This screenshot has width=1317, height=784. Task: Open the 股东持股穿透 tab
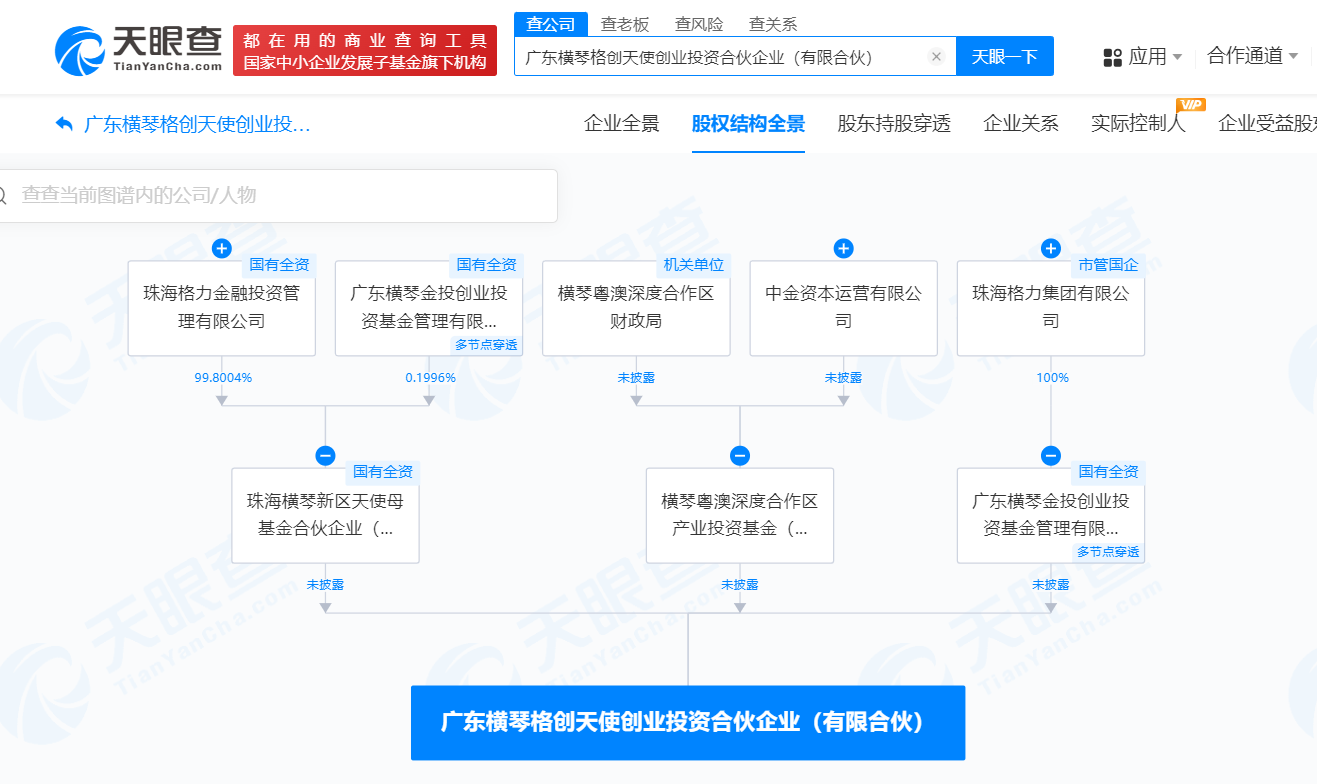pos(894,124)
